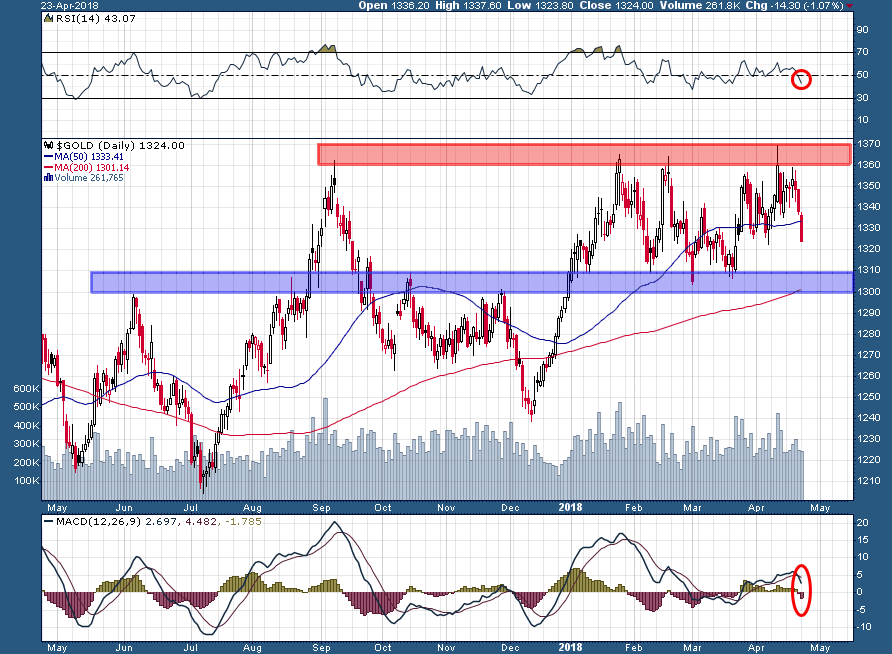Click the 70 level on RSI axis

coord(863,52)
